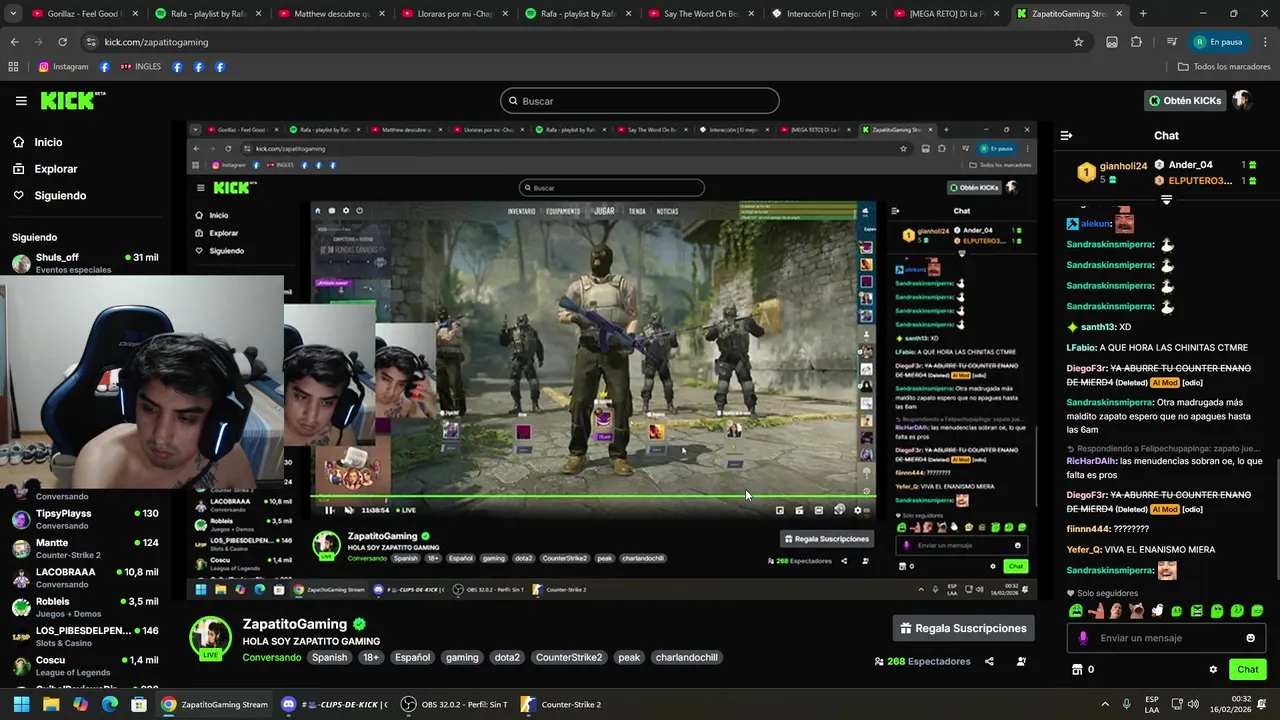Image resolution: width=1280 pixels, height=720 pixels.
Task: Open the Kick hamburger menu
Action: tap(21, 100)
